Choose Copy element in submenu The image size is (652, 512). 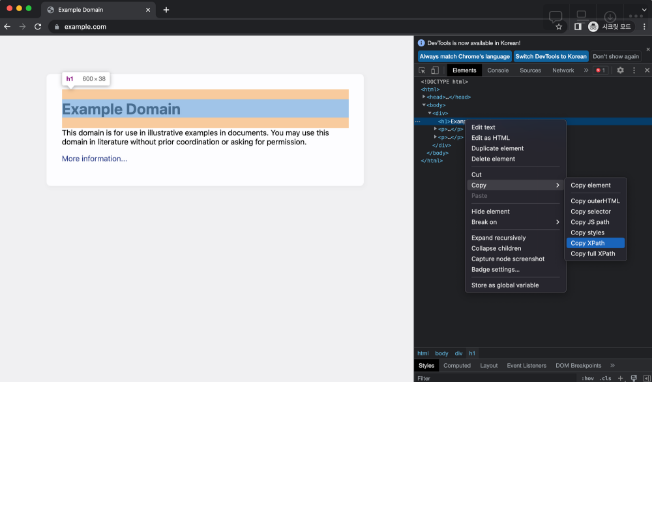point(595,185)
